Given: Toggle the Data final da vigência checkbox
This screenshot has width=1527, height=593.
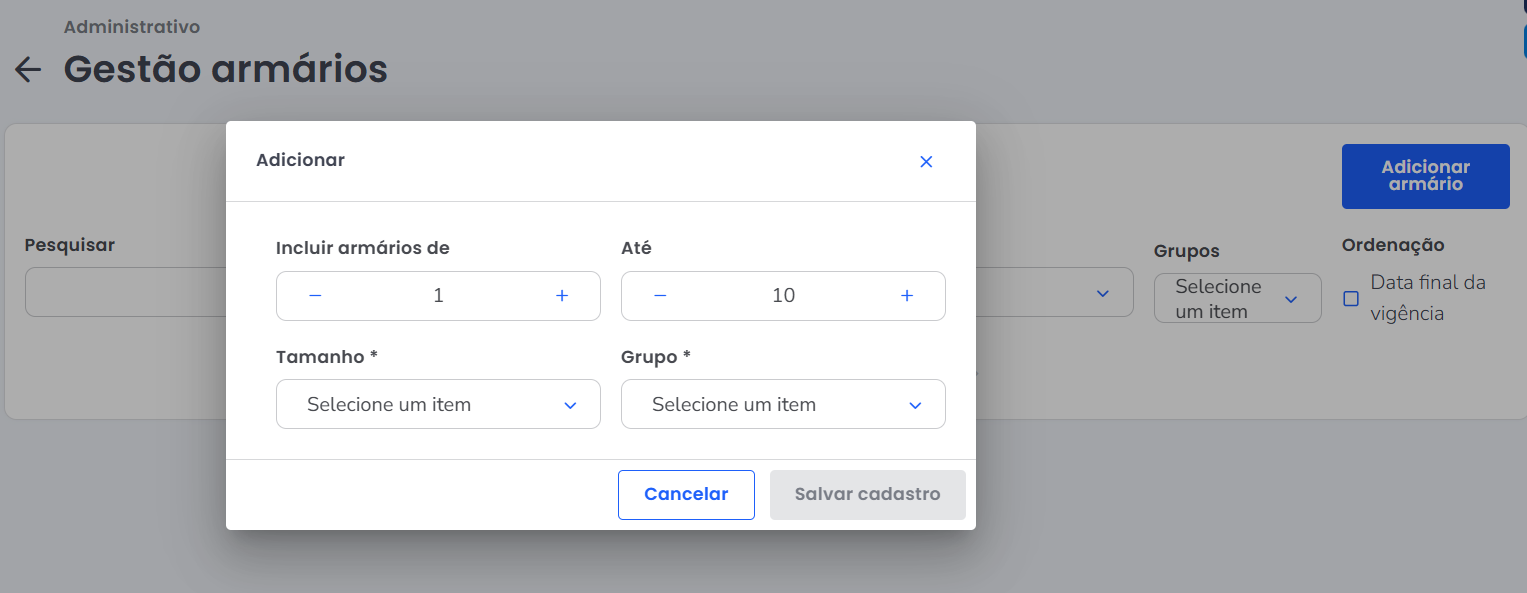Looking at the screenshot, I should [1351, 298].
